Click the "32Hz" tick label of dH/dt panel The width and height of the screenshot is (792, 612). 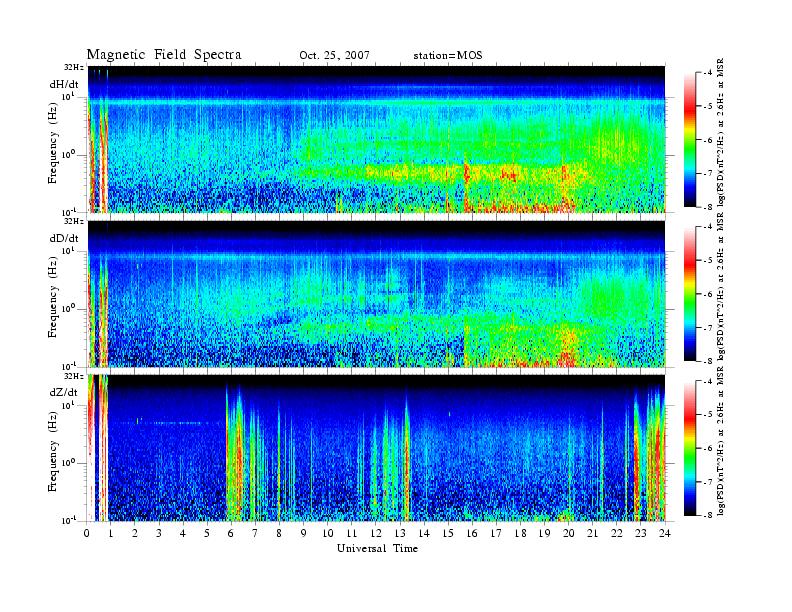click(74, 67)
